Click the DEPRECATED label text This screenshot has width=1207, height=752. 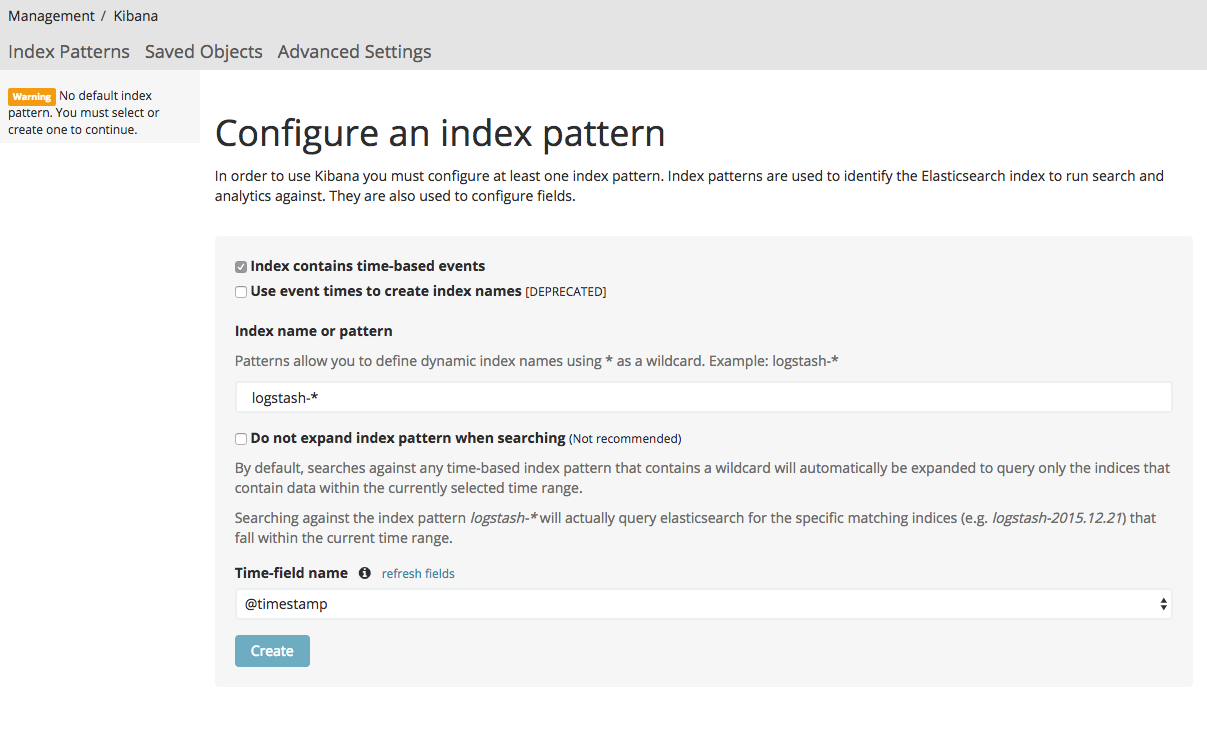coord(566,292)
